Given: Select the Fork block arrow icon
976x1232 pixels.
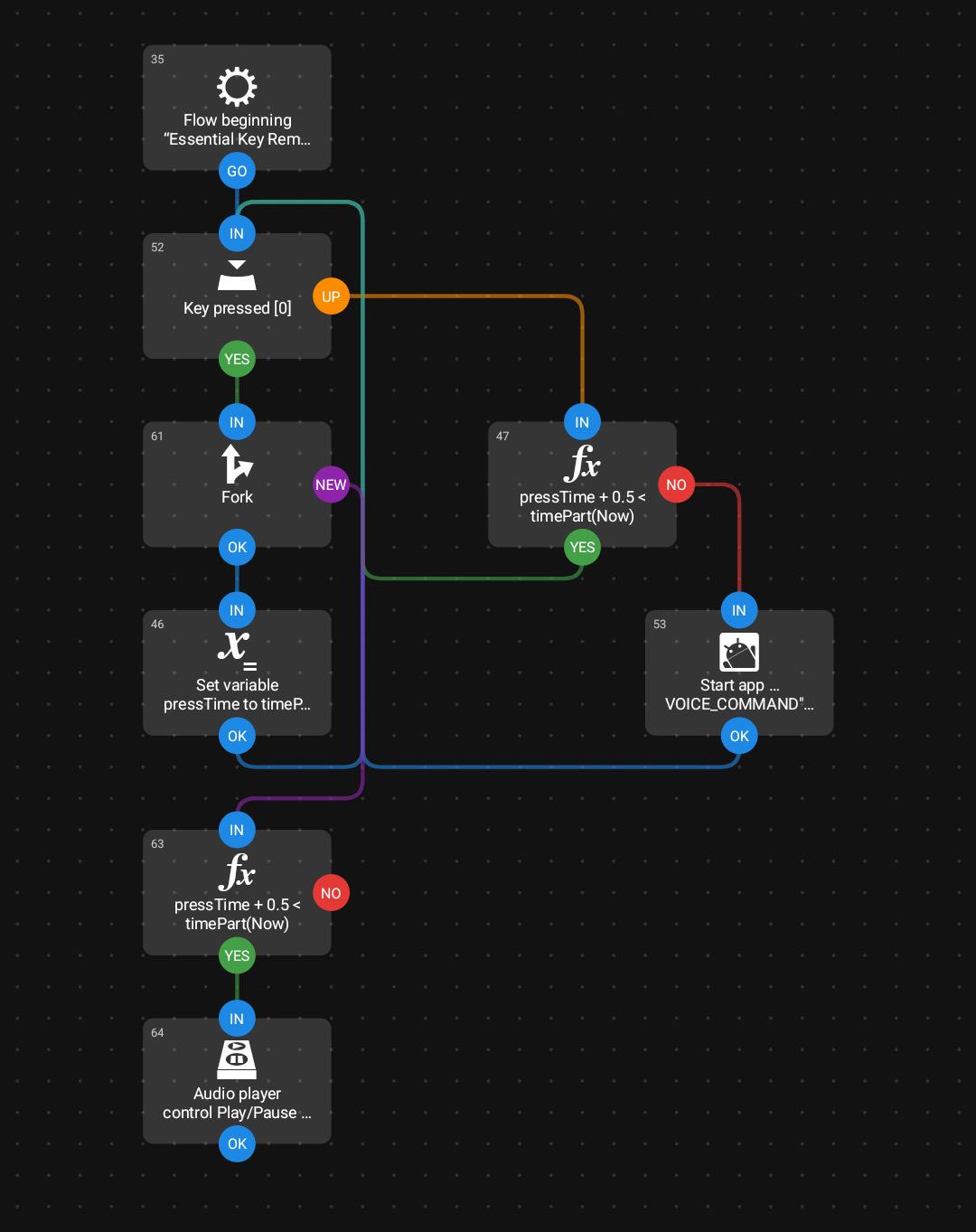Looking at the screenshot, I should 237,464.
